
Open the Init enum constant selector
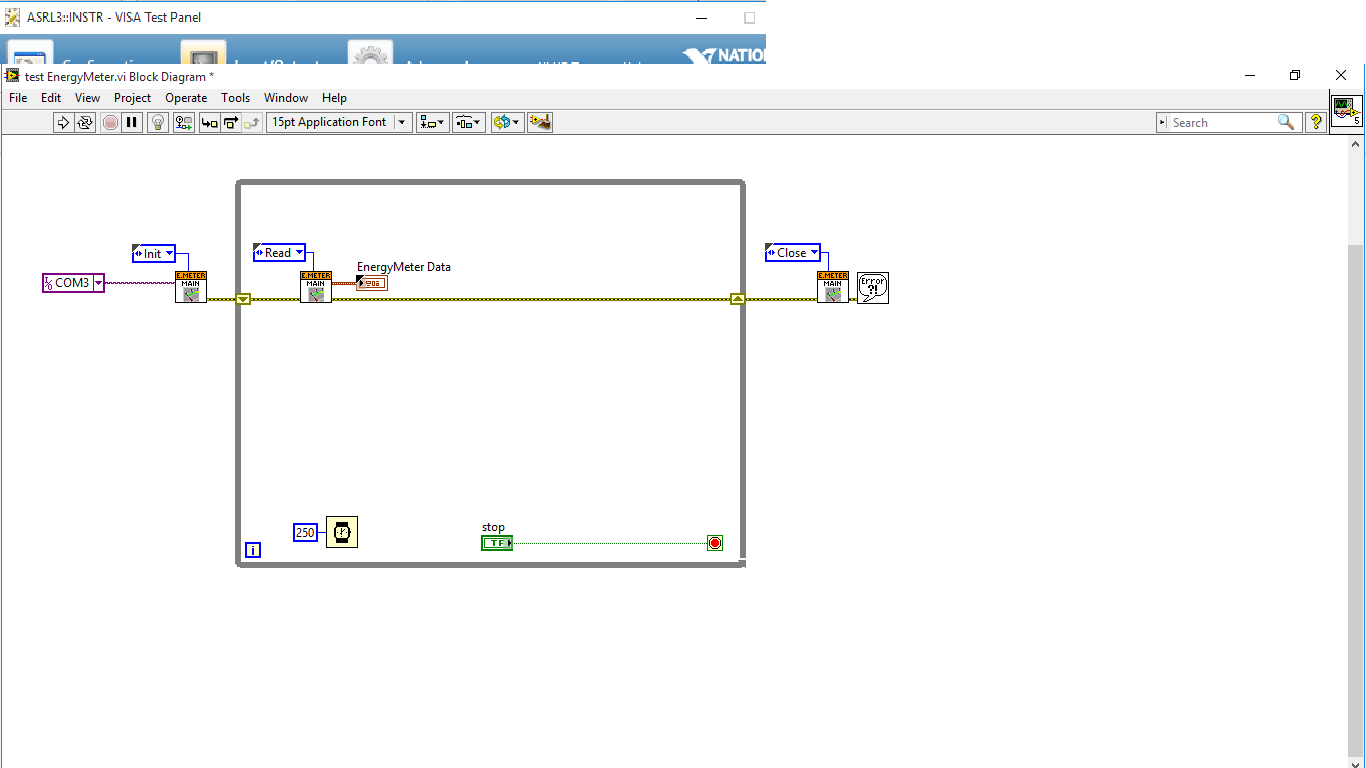pyautogui.click(x=154, y=254)
